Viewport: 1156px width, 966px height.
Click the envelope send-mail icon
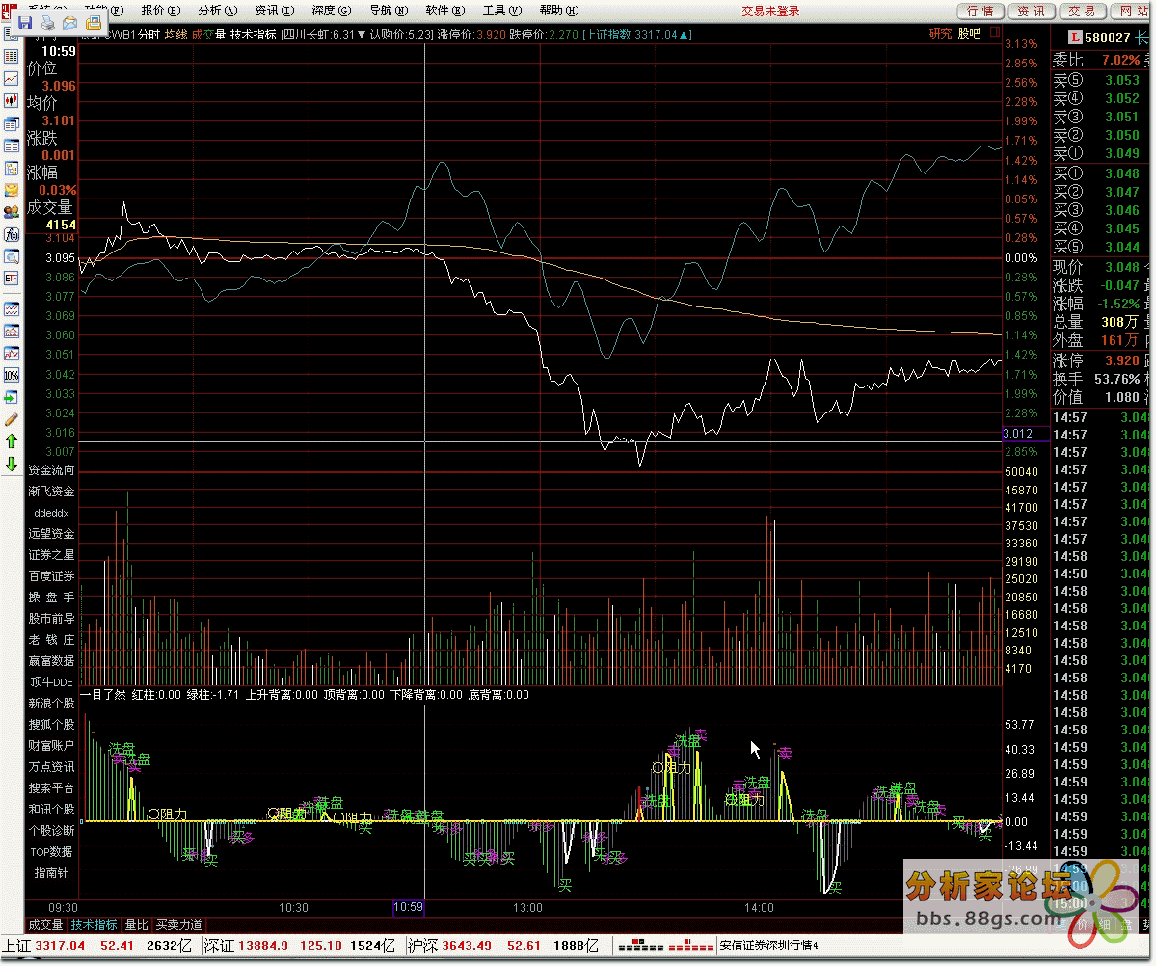click(70, 23)
